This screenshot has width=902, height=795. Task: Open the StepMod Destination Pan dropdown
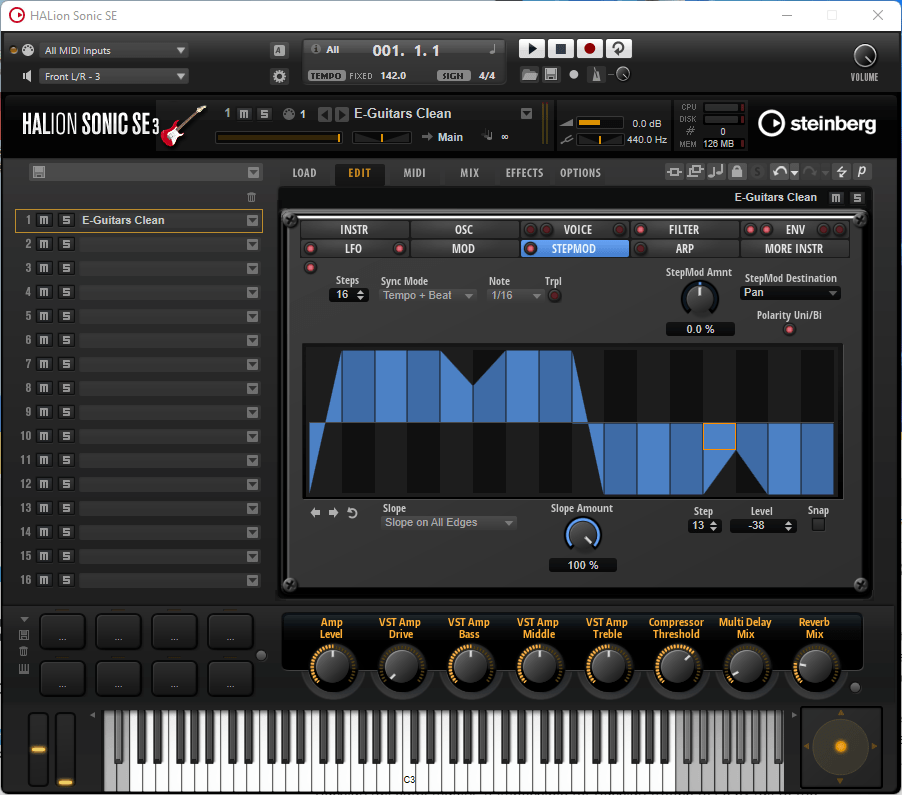tap(790, 293)
